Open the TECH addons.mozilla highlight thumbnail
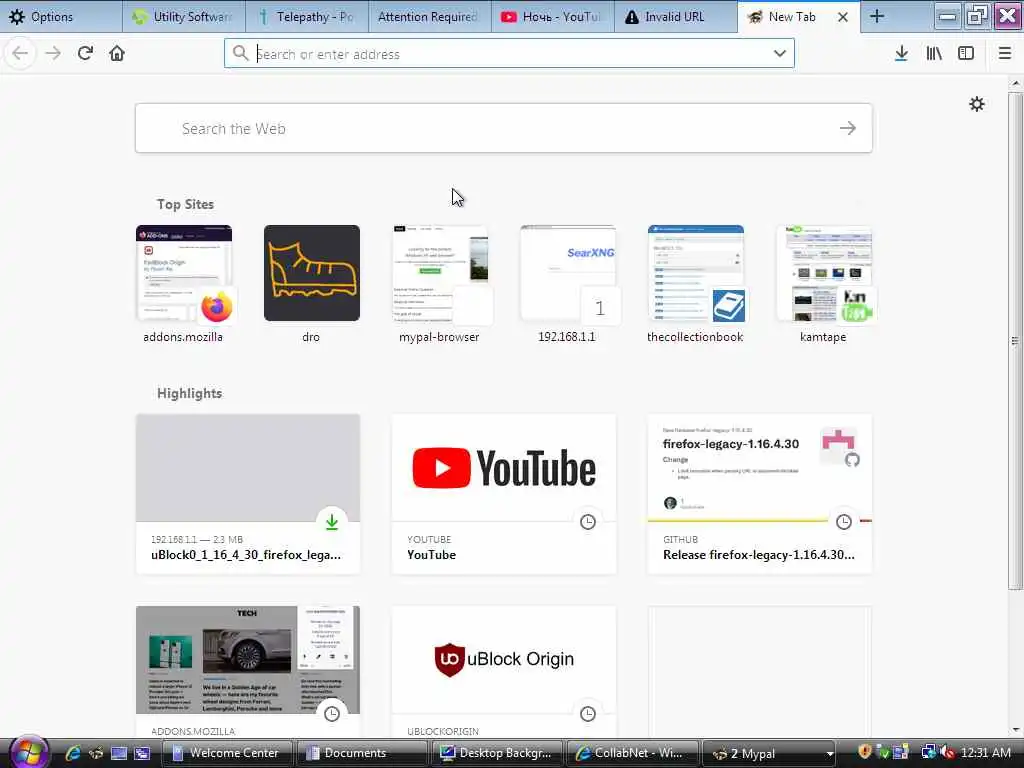1024x768 pixels. tap(248, 660)
